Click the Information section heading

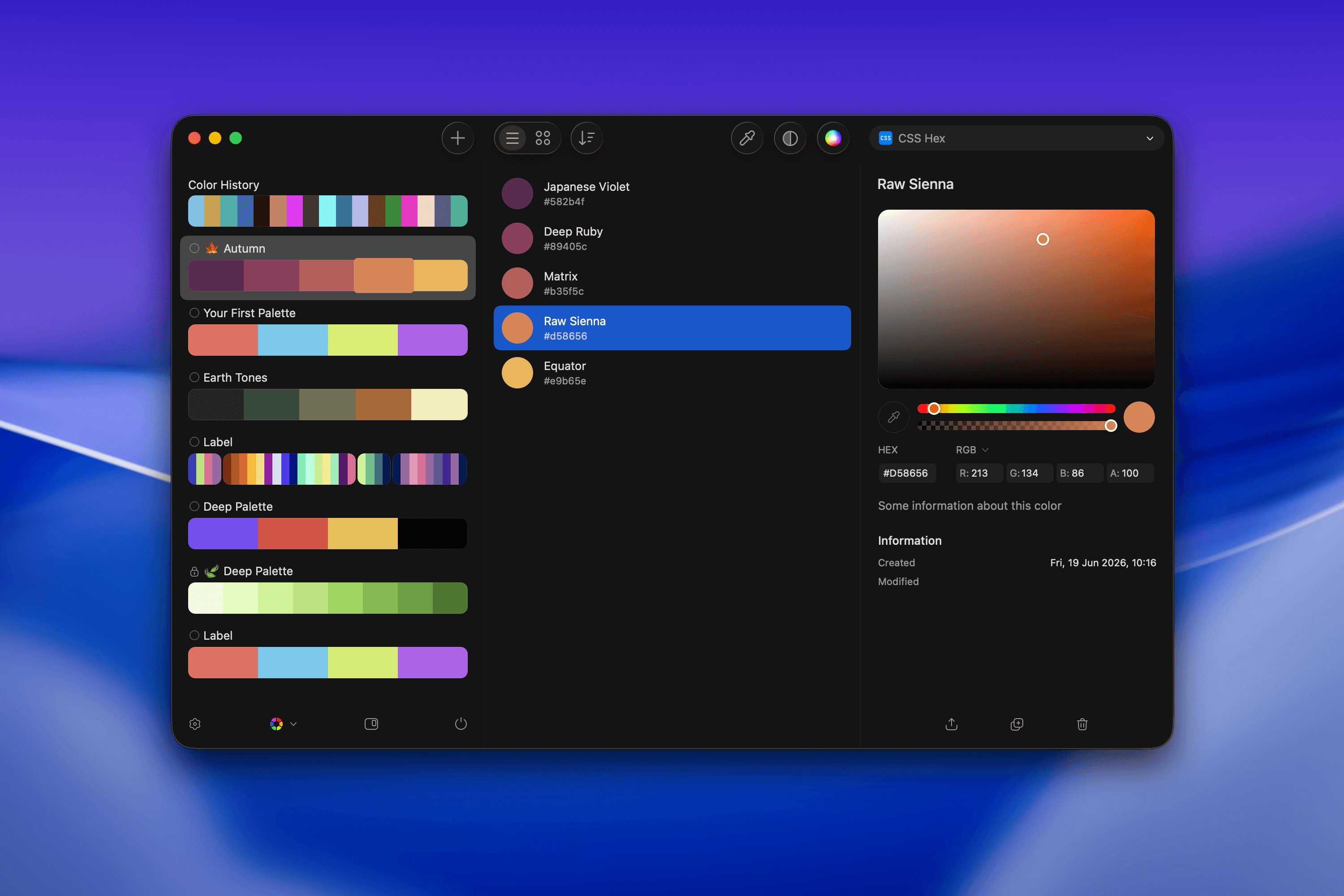click(x=909, y=541)
